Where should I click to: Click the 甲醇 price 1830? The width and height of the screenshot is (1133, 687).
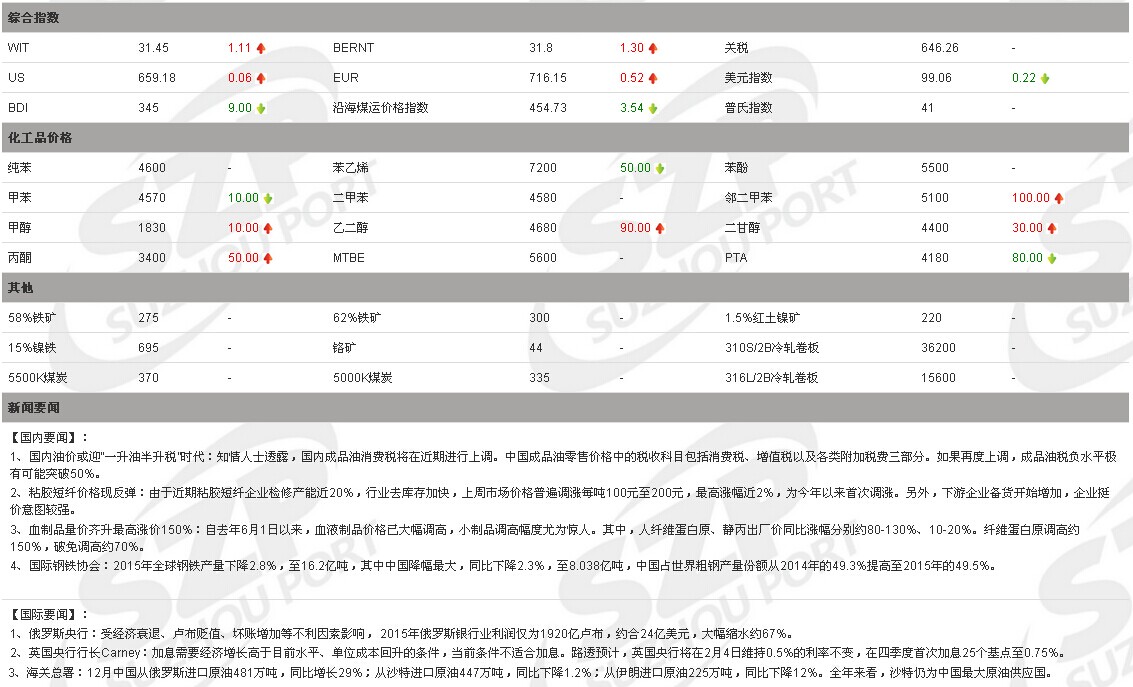(152, 228)
